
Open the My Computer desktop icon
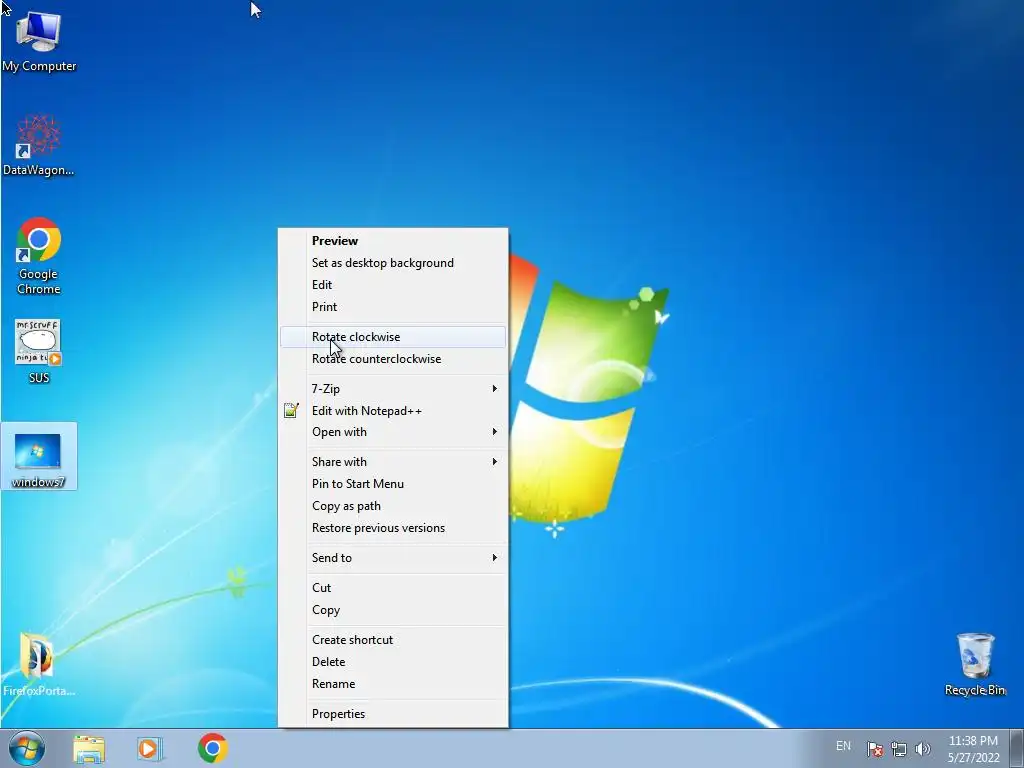[x=39, y=41]
